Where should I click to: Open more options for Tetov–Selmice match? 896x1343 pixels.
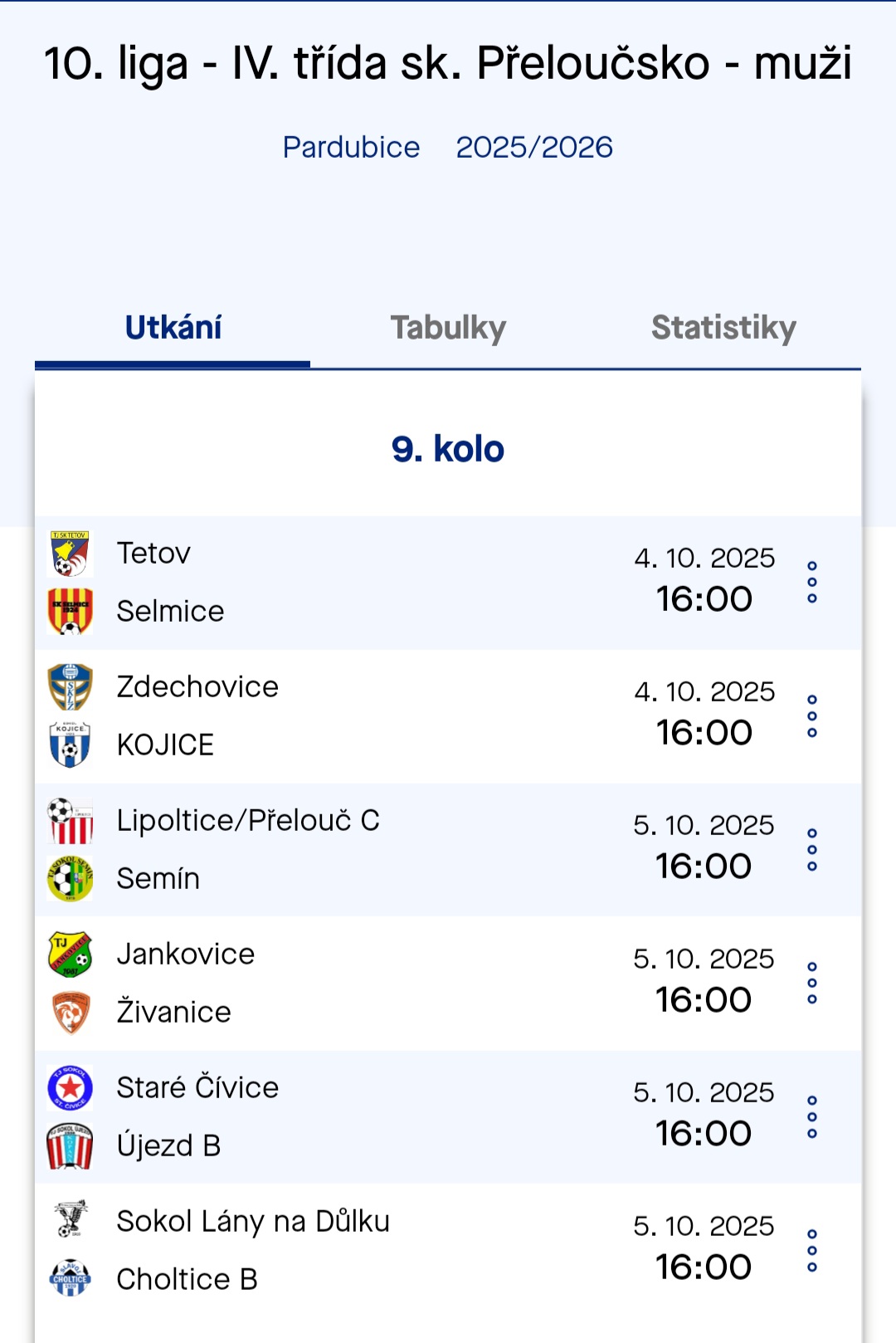tap(812, 582)
